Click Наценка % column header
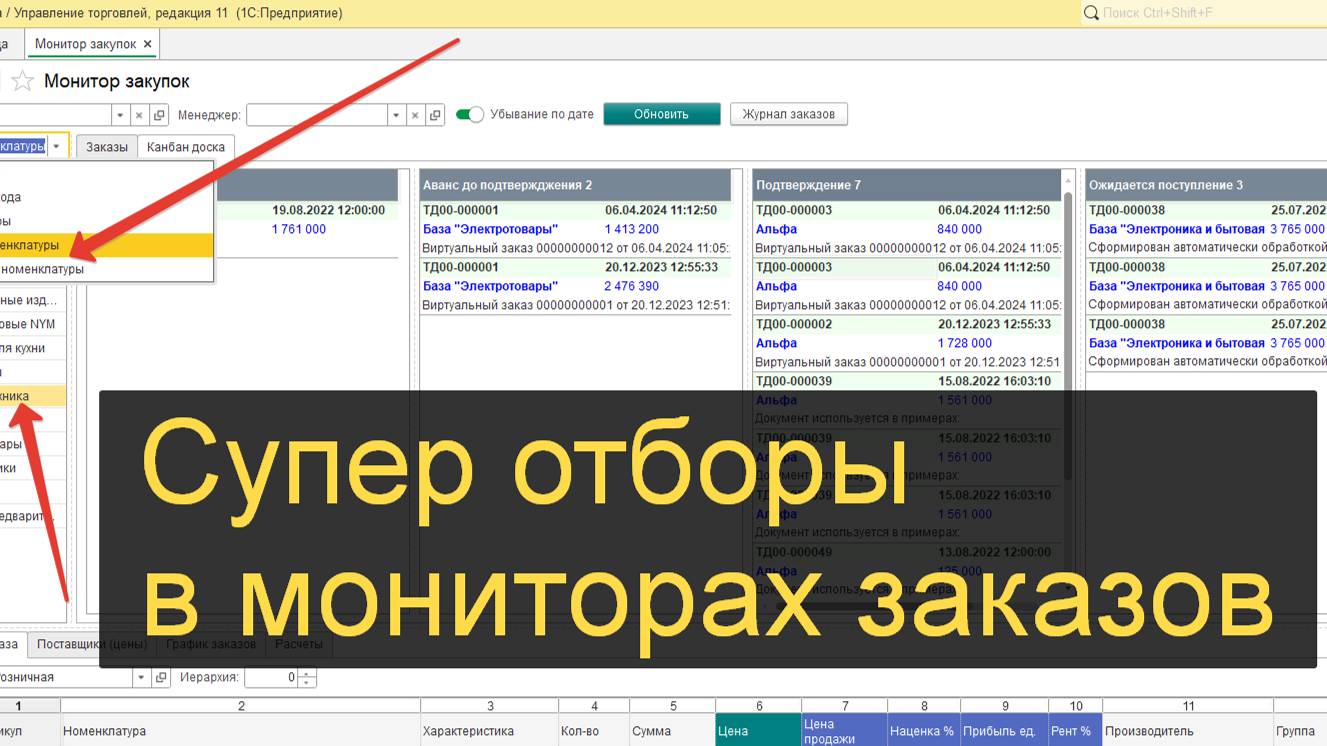 click(923, 731)
